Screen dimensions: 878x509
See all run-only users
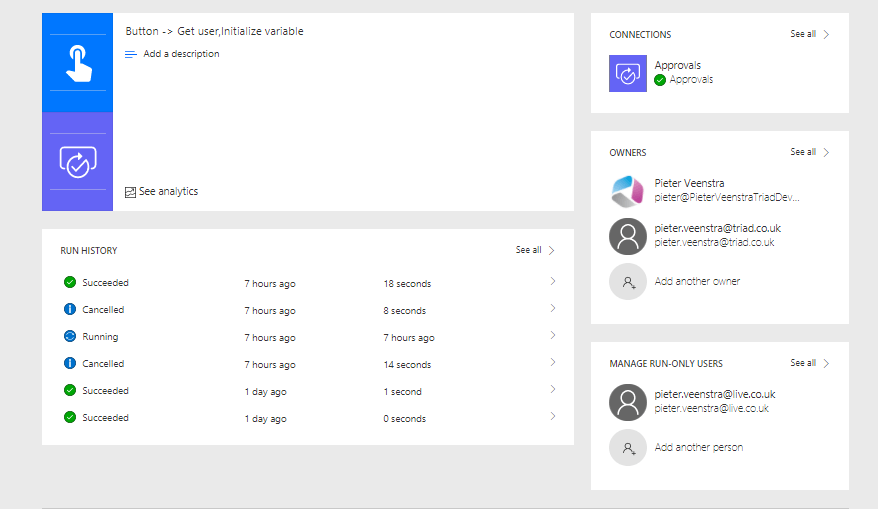[803, 363]
